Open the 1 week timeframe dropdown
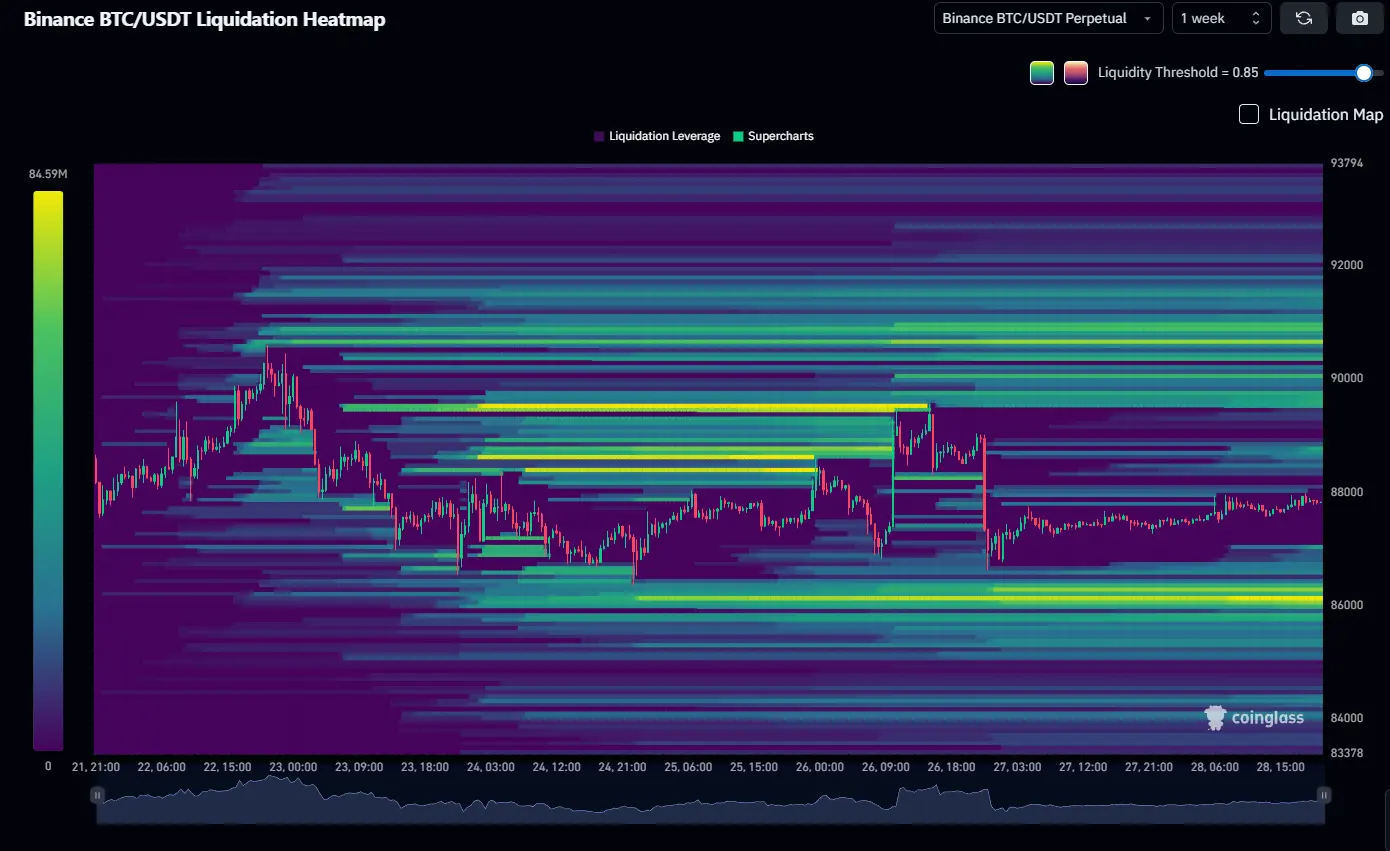1390x851 pixels. pyautogui.click(x=1220, y=18)
